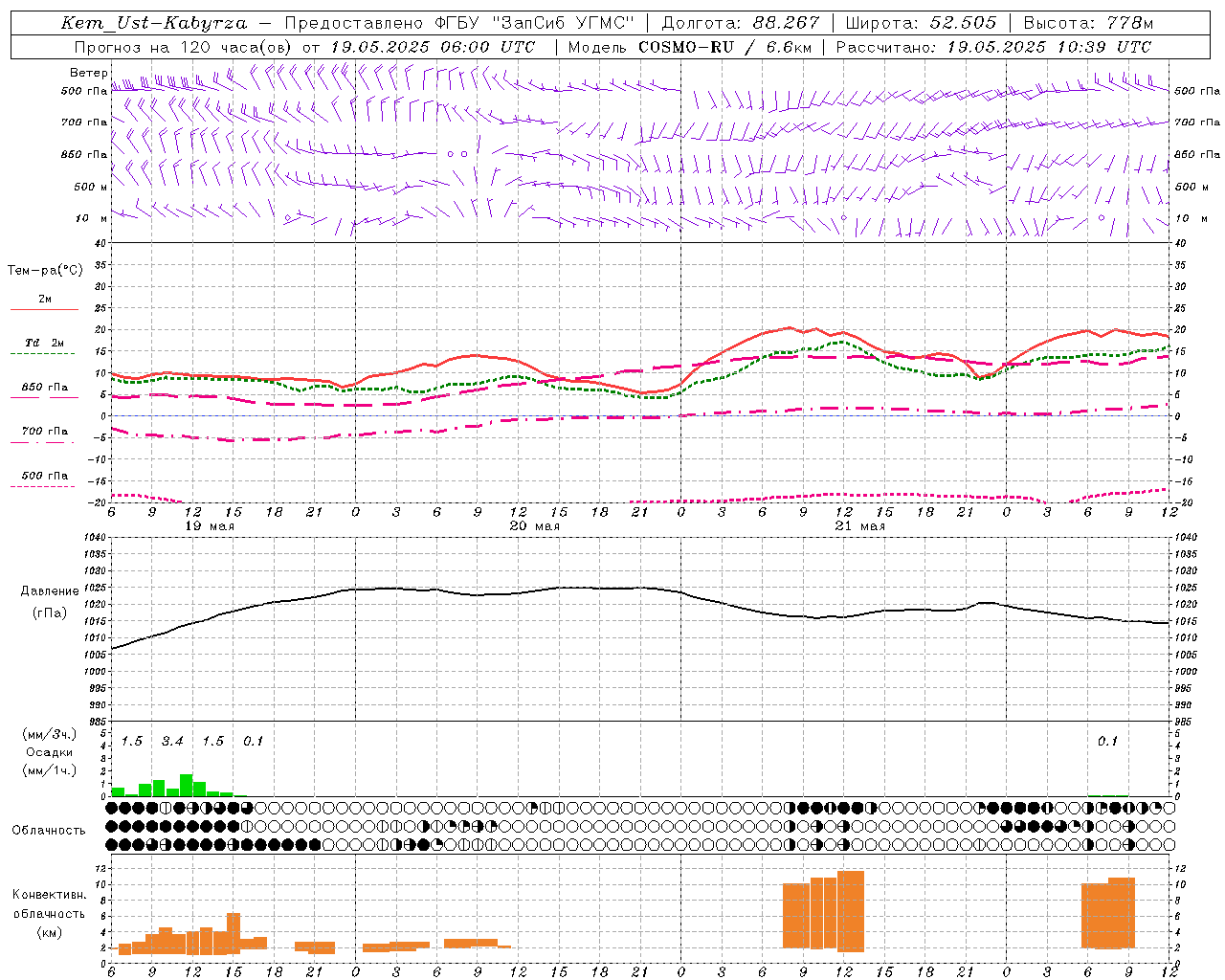Click the dashed line sample under 'Td 2м'
The height and width of the screenshot is (980, 1225).
pos(42,354)
